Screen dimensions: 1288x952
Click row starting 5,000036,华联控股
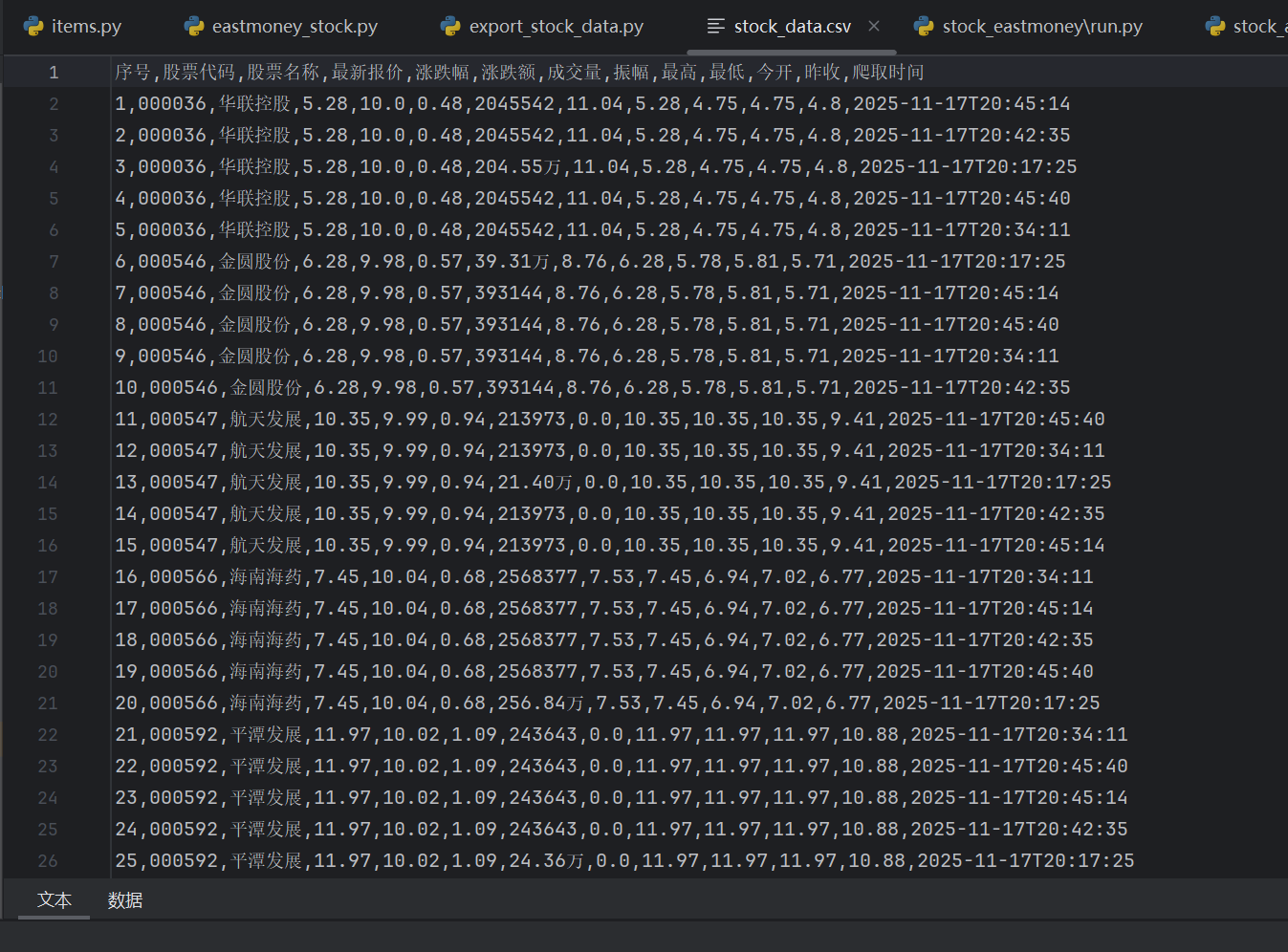tap(592, 230)
